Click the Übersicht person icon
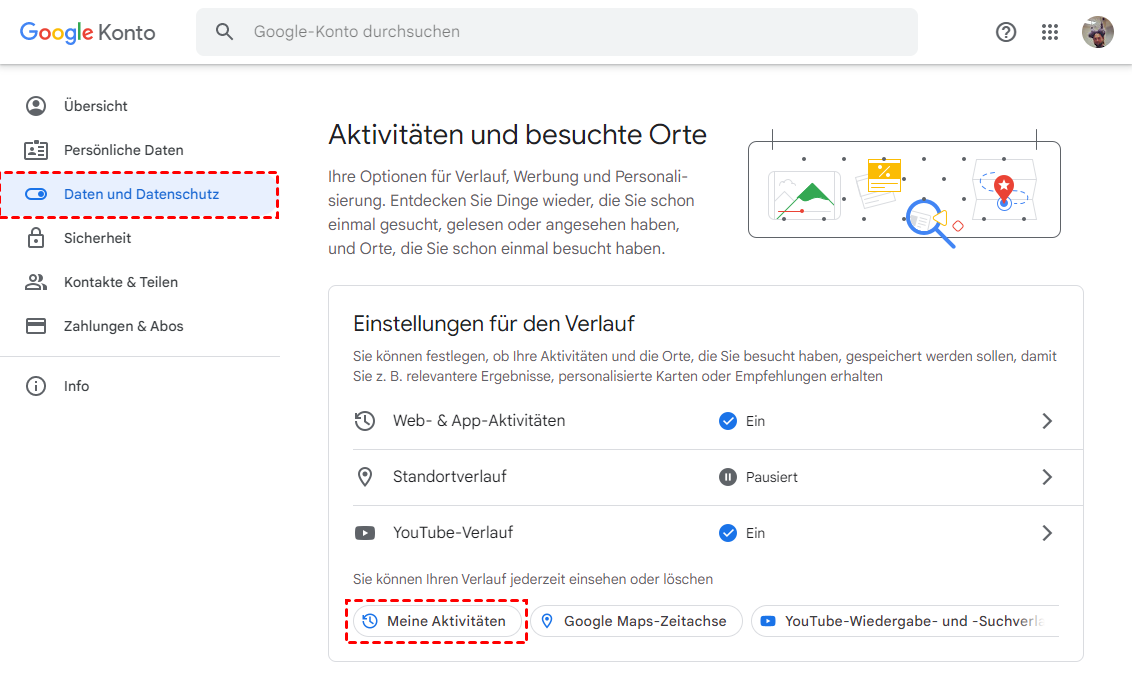 click(36, 106)
